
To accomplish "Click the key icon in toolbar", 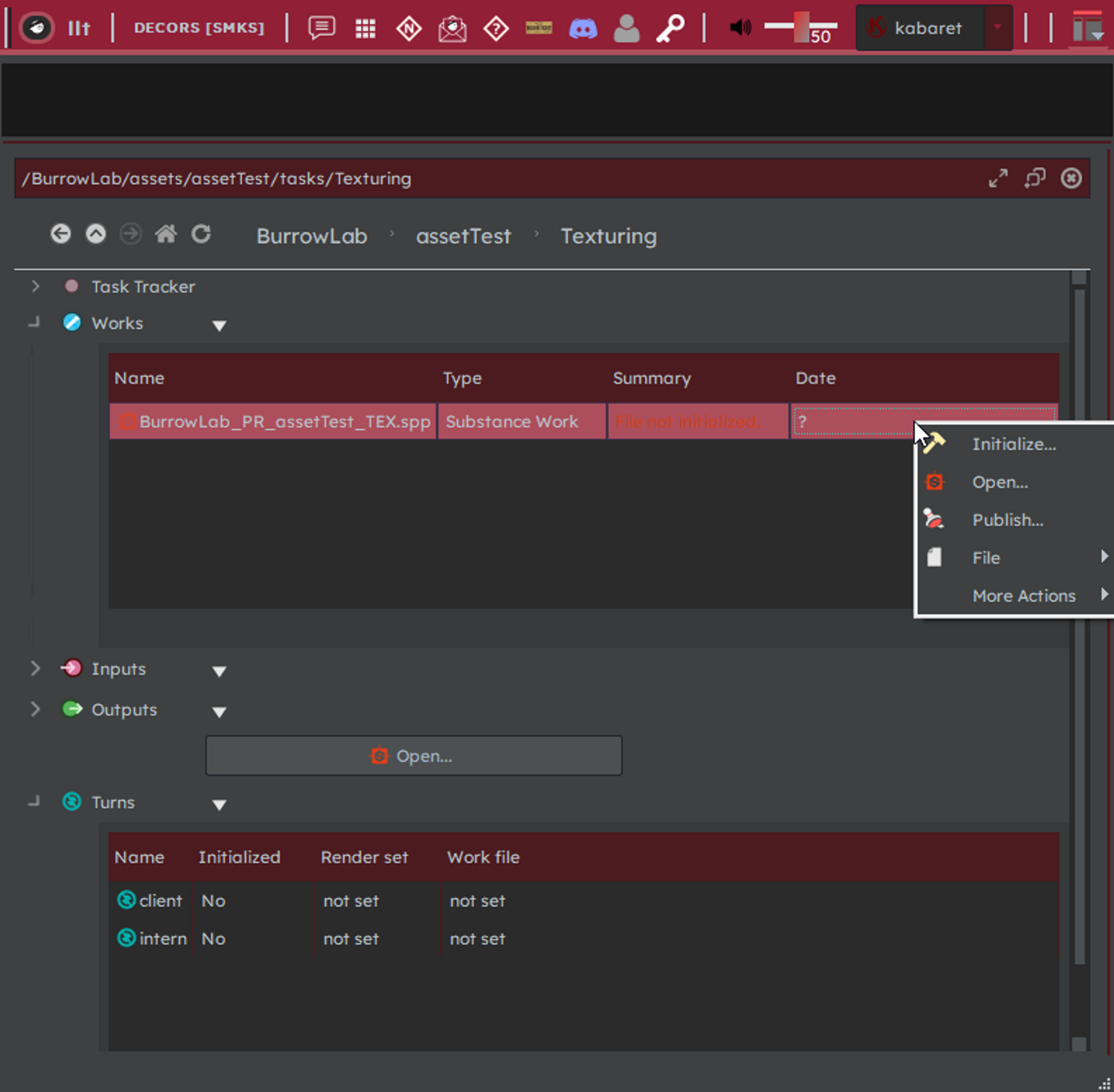I will point(670,27).
